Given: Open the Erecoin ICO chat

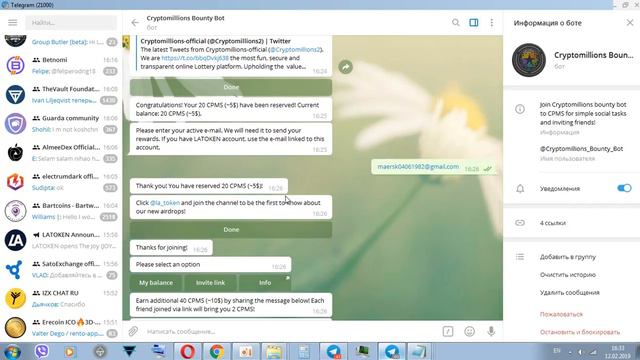Looking at the screenshot, I should pyautogui.click(x=61, y=328).
